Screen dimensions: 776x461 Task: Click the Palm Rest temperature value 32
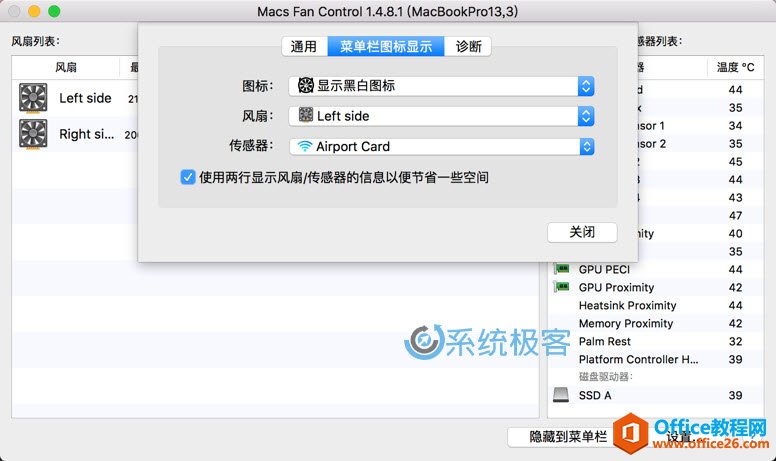pyautogui.click(x=735, y=341)
